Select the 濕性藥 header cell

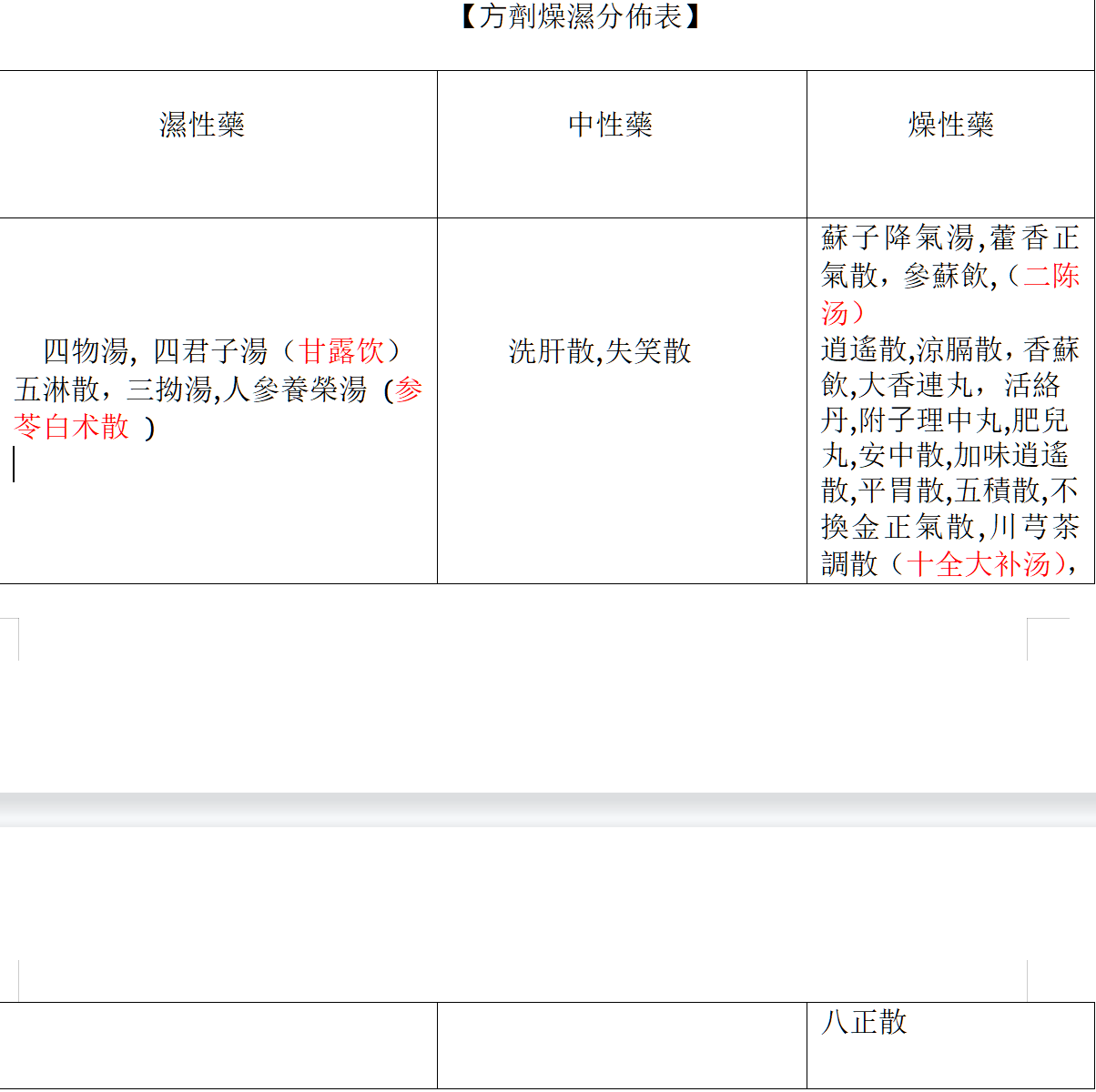[202, 125]
